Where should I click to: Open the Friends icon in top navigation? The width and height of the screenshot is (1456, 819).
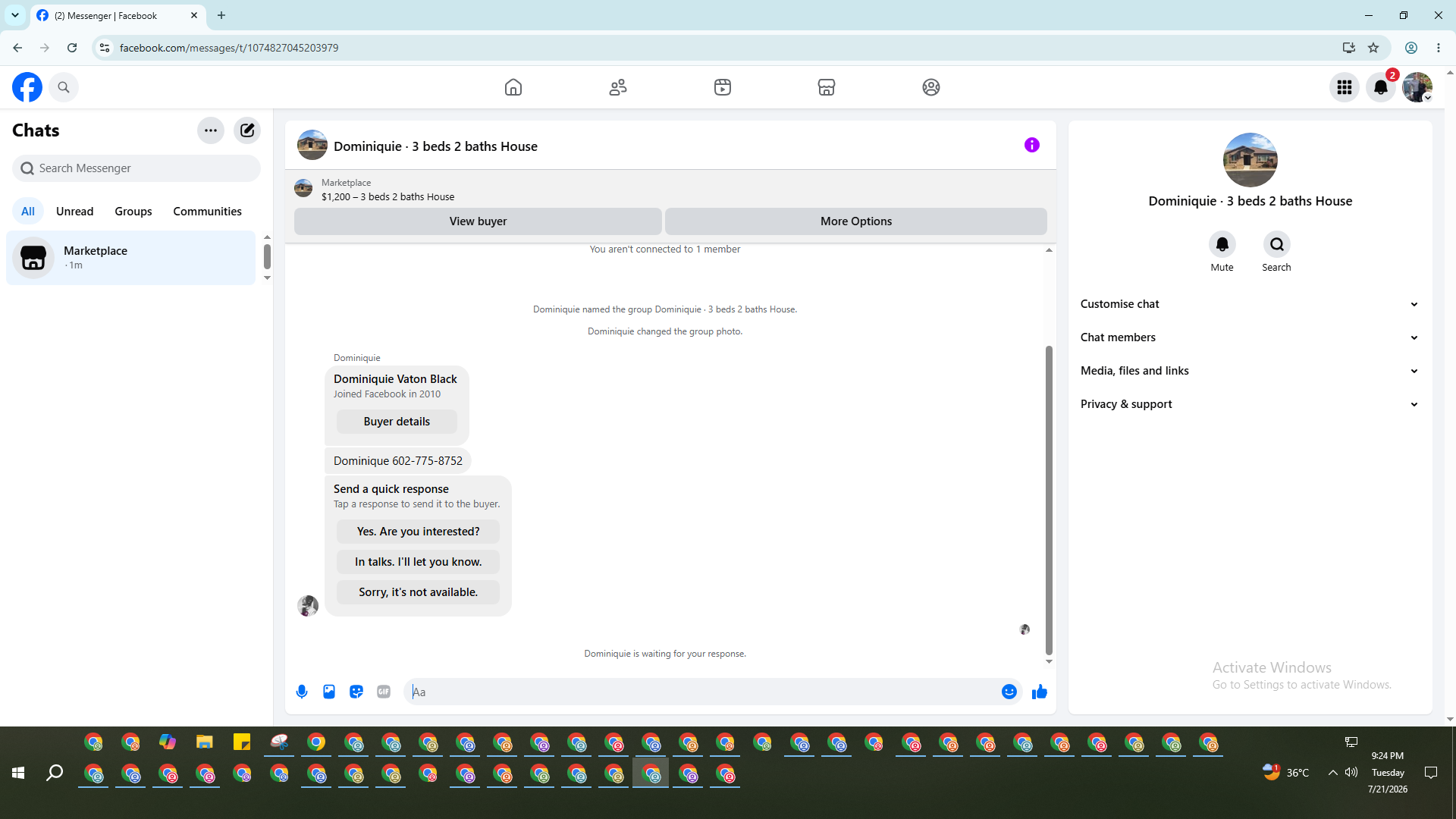pos(618,87)
